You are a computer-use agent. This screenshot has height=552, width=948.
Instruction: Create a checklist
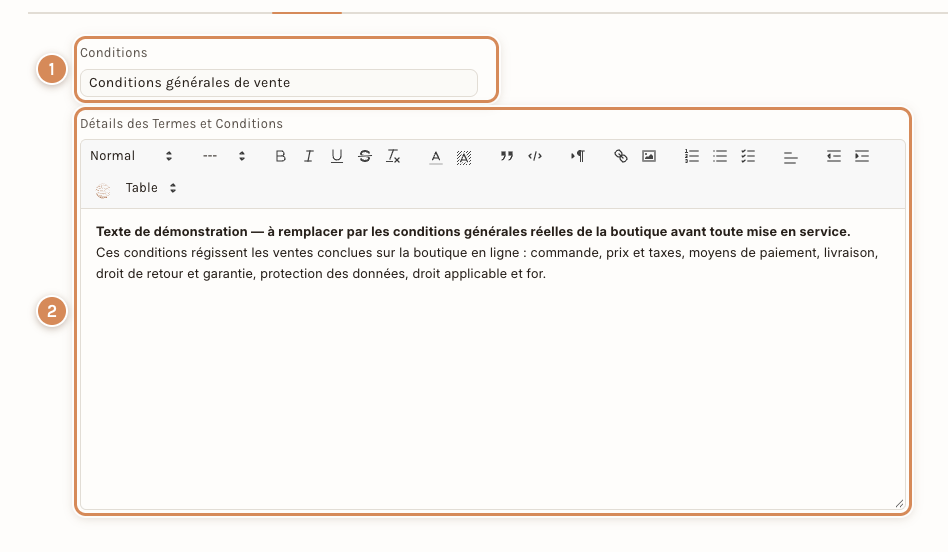click(x=748, y=156)
